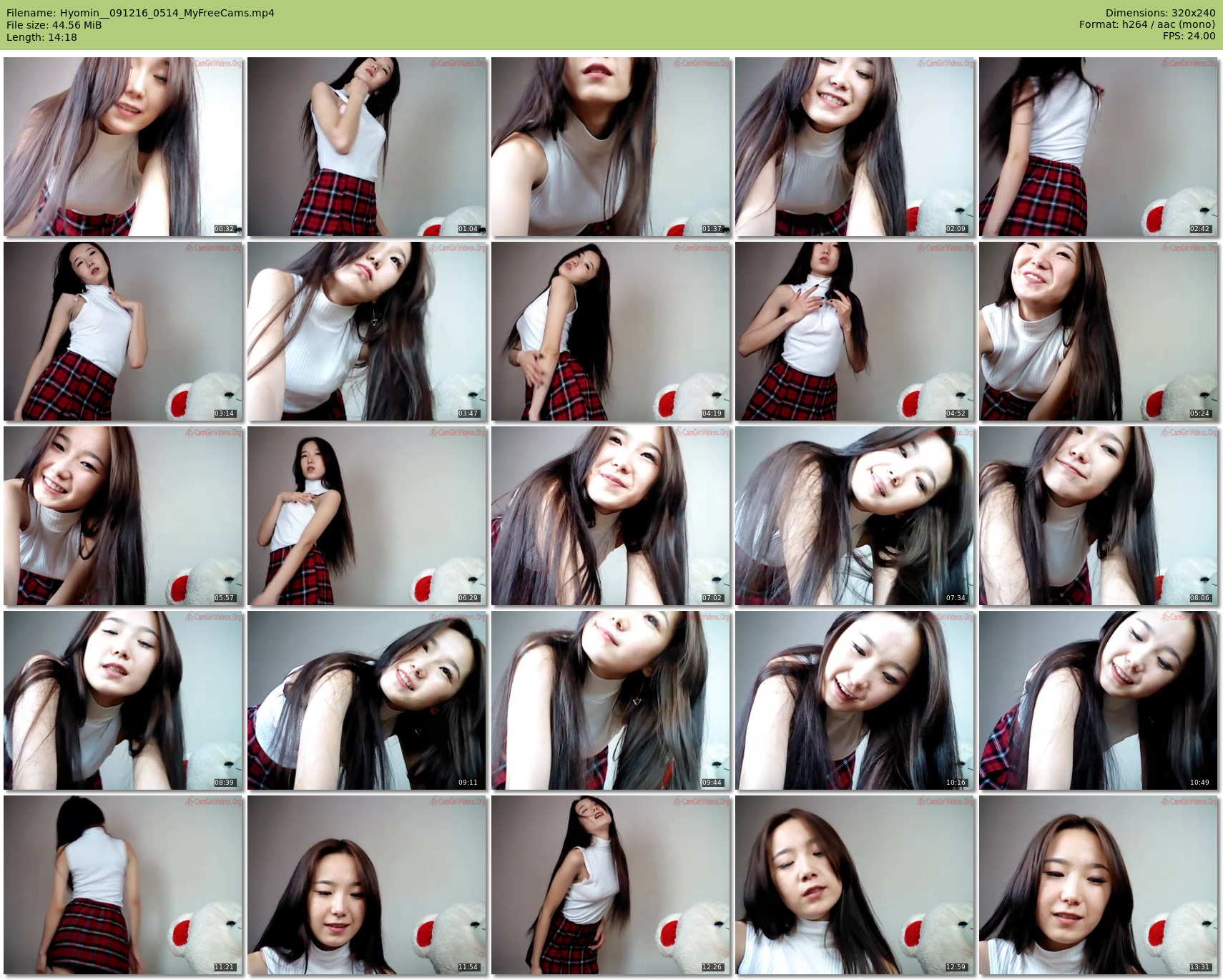Image resolution: width=1223 pixels, height=980 pixels.
Task: Open the final thumbnail at 13:31
Action: point(1099,885)
